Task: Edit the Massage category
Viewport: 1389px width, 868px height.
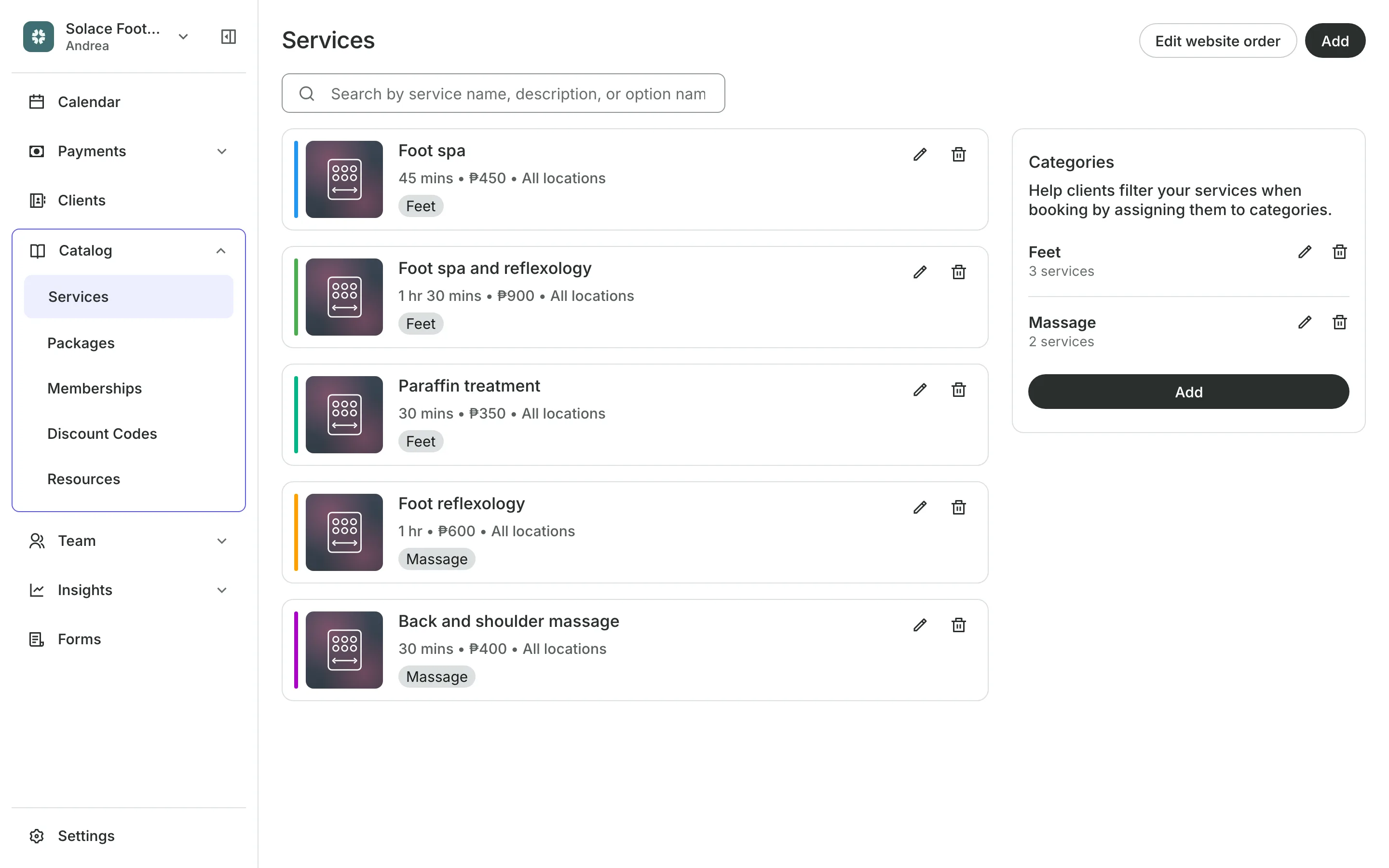Action: tap(1304, 323)
